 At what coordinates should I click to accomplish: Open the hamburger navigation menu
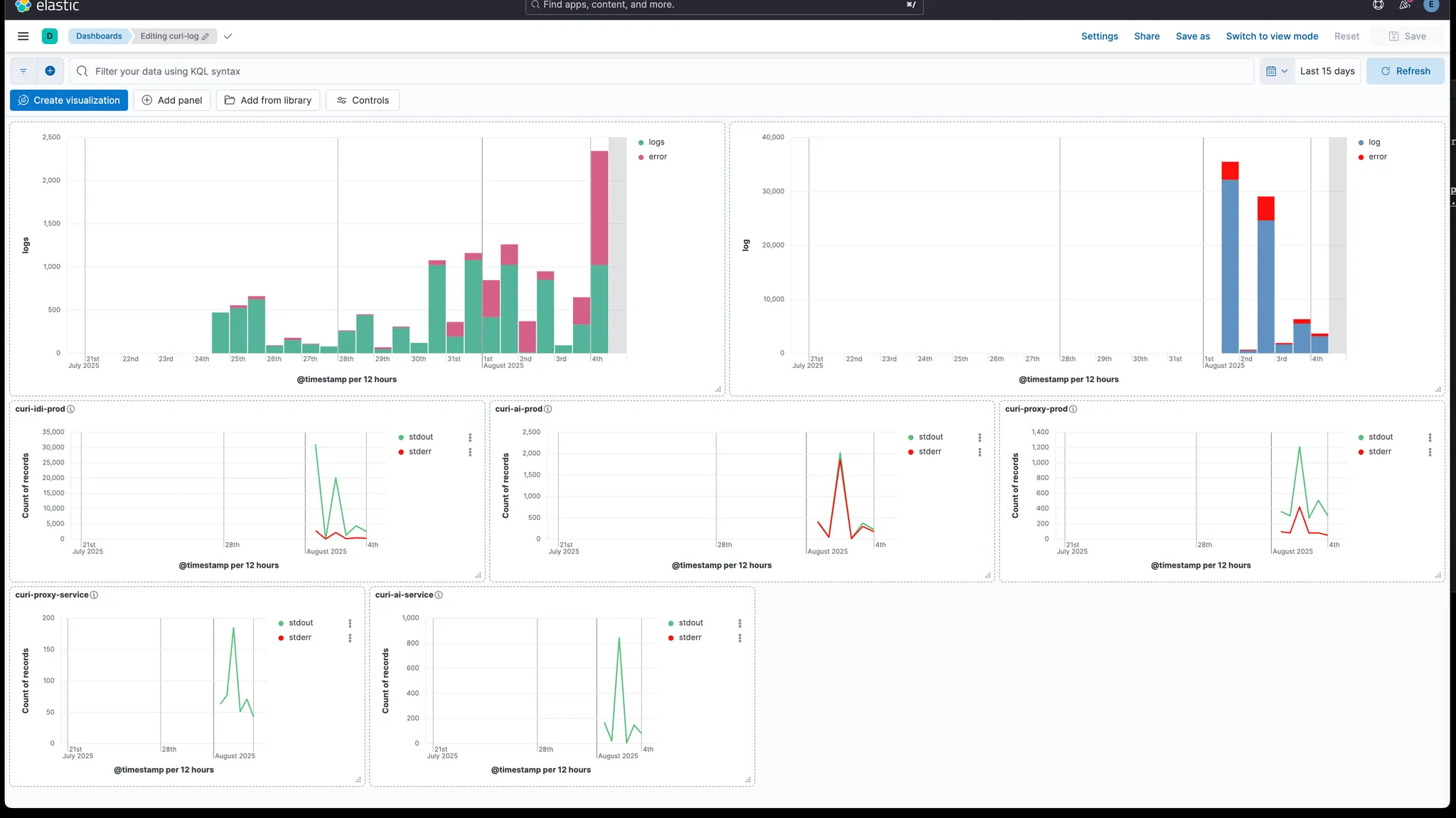point(23,36)
